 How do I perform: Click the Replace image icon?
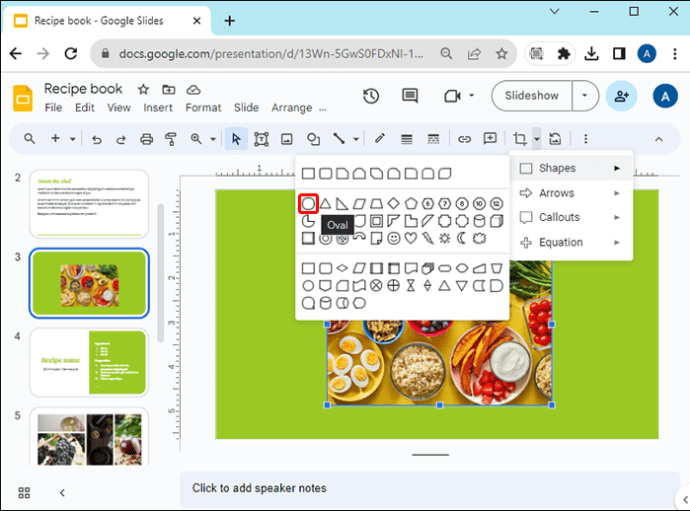point(555,139)
